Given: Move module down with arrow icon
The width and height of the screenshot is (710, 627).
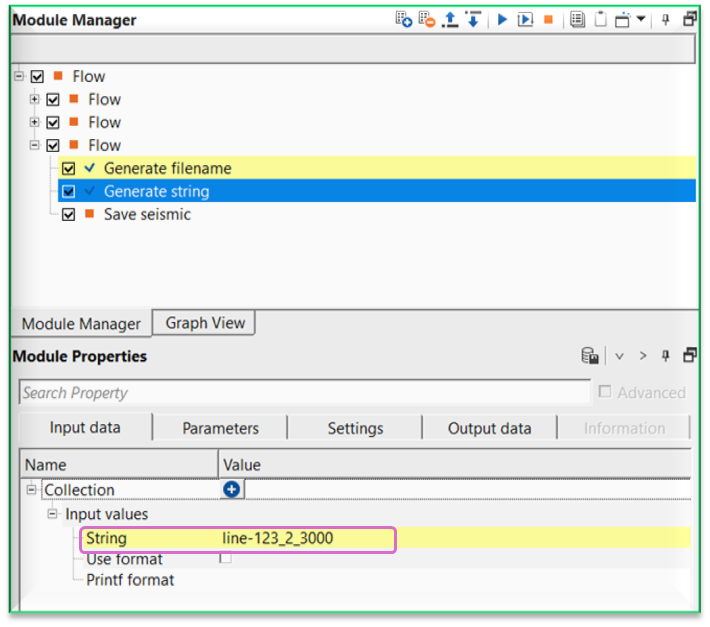Looking at the screenshot, I should point(473,19).
